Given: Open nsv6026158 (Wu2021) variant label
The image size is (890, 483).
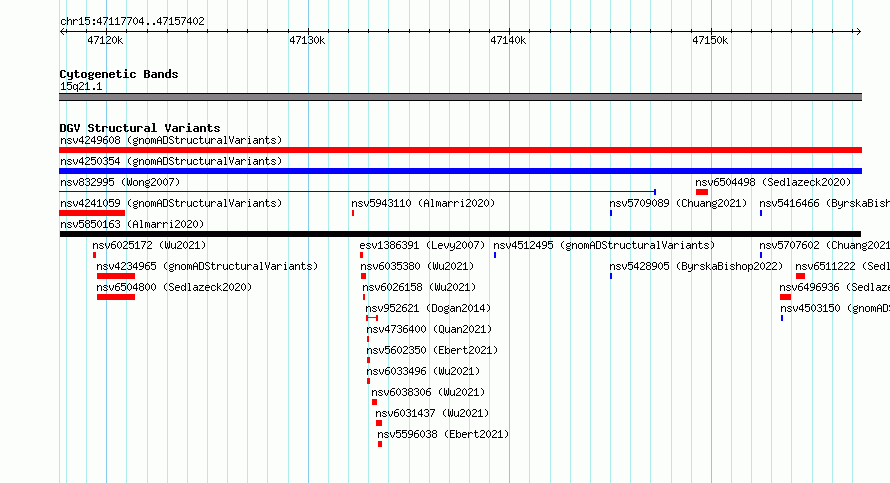Looking at the screenshot, I should 419,287.
